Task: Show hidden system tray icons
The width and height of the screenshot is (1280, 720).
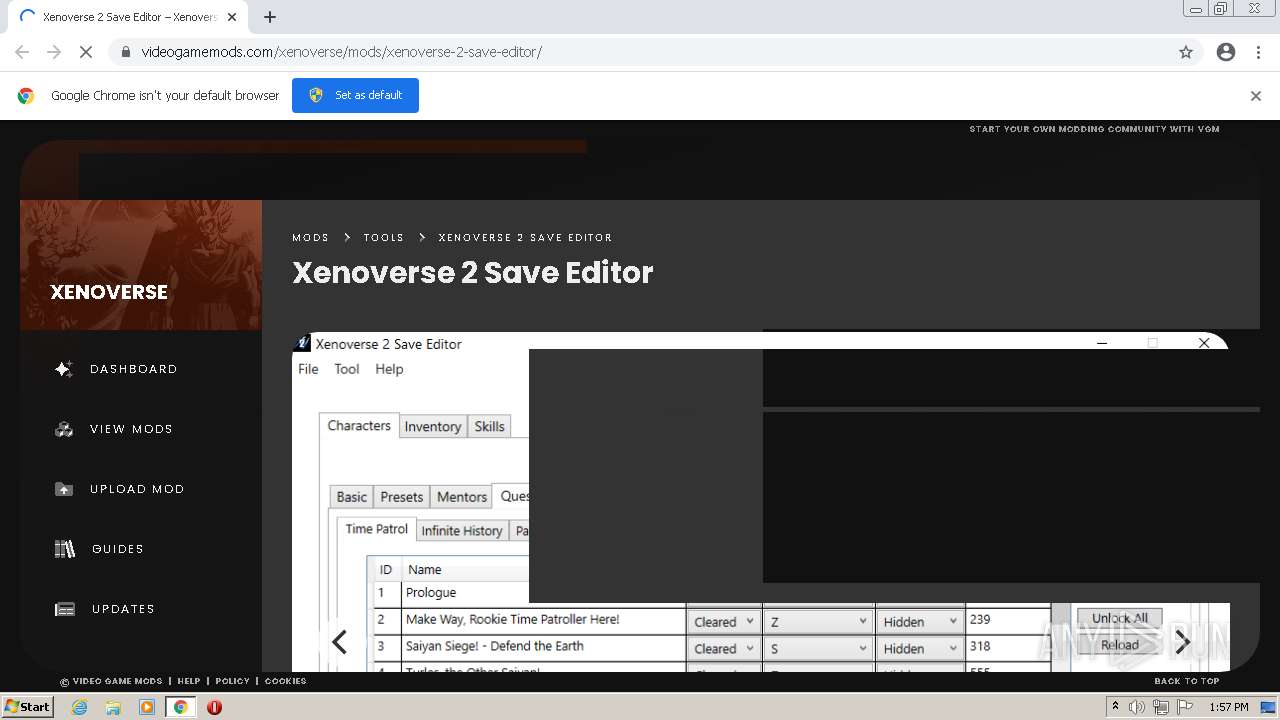Action: click(x=1115, y=707)
